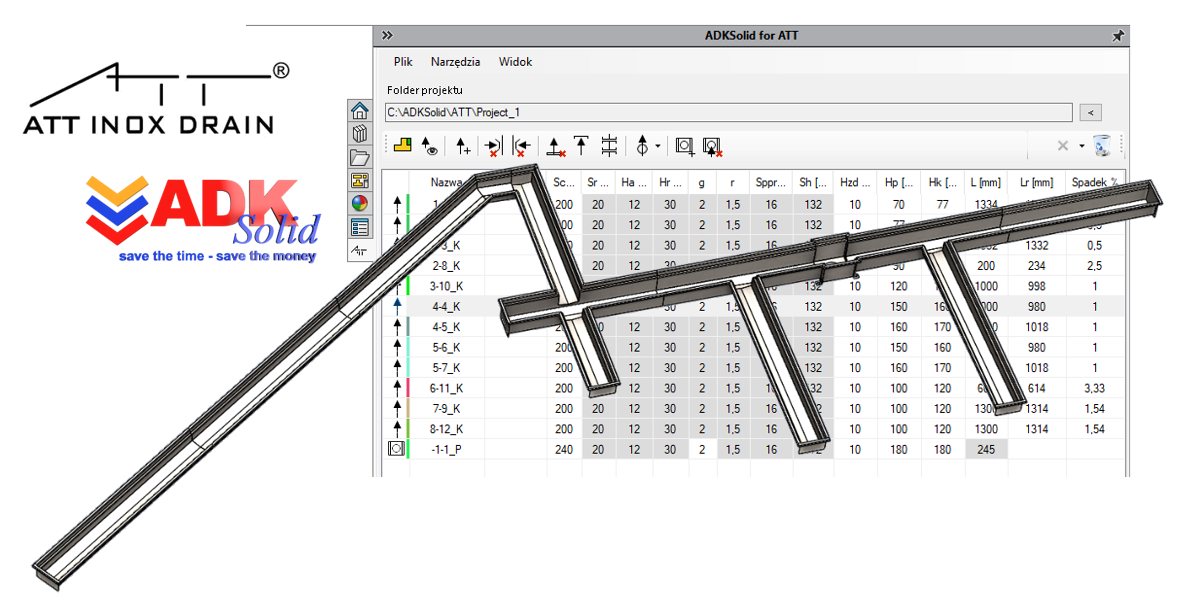1187x610 pixels.
Task: Open the 3D parts library icon in the sidebar
Action: (360, 134)
